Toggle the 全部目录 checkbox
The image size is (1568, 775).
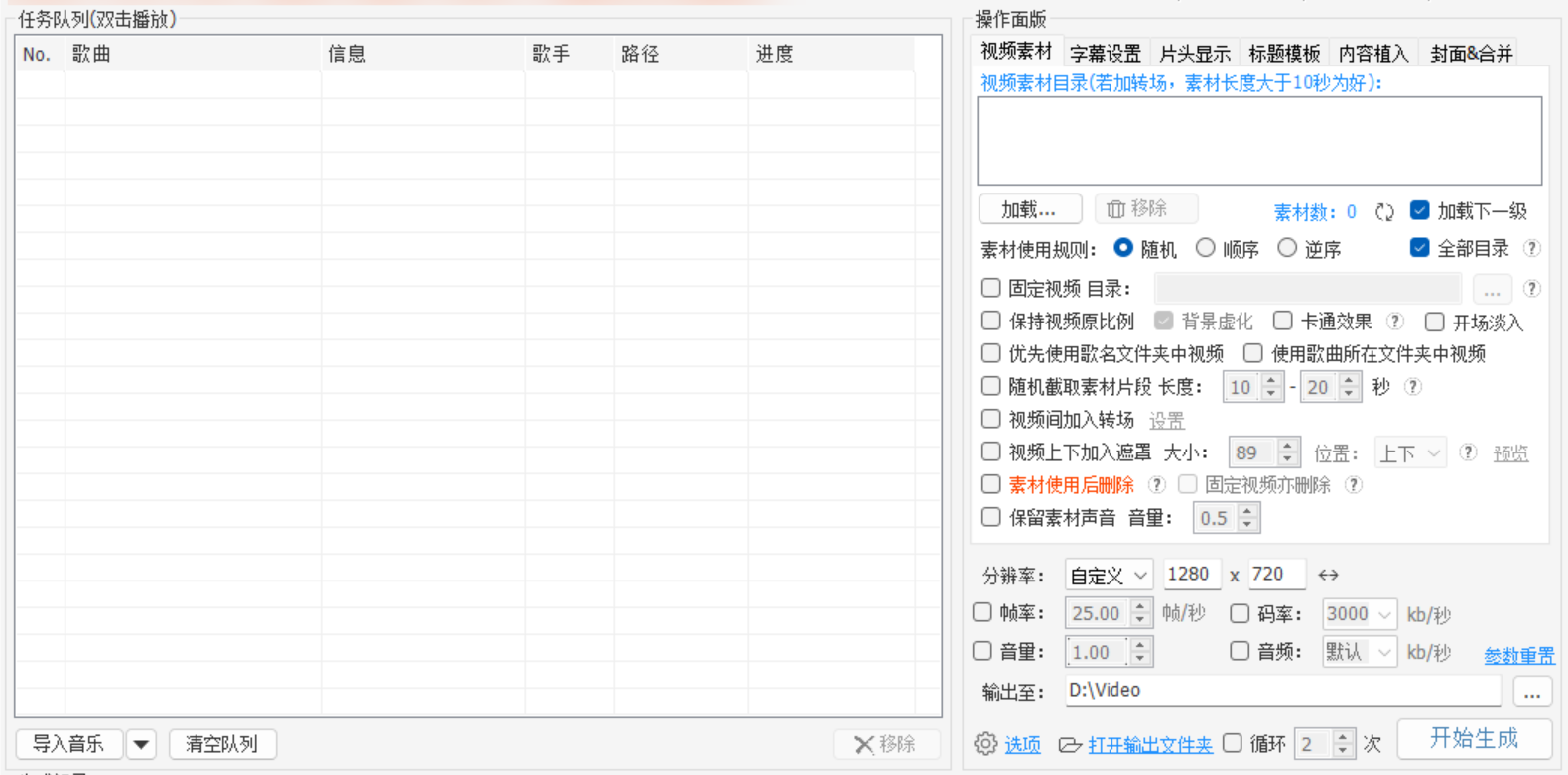[1420, 248]
